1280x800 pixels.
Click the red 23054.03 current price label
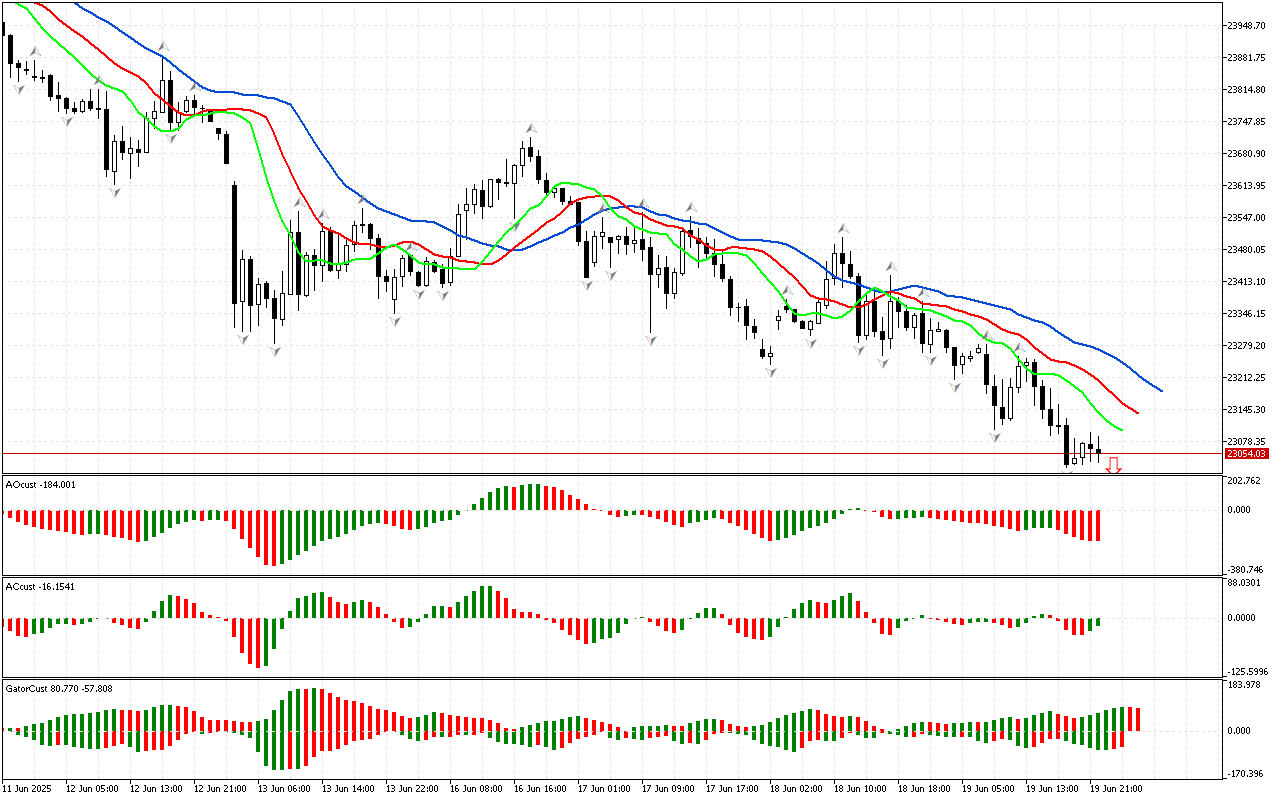(1246, 454)
